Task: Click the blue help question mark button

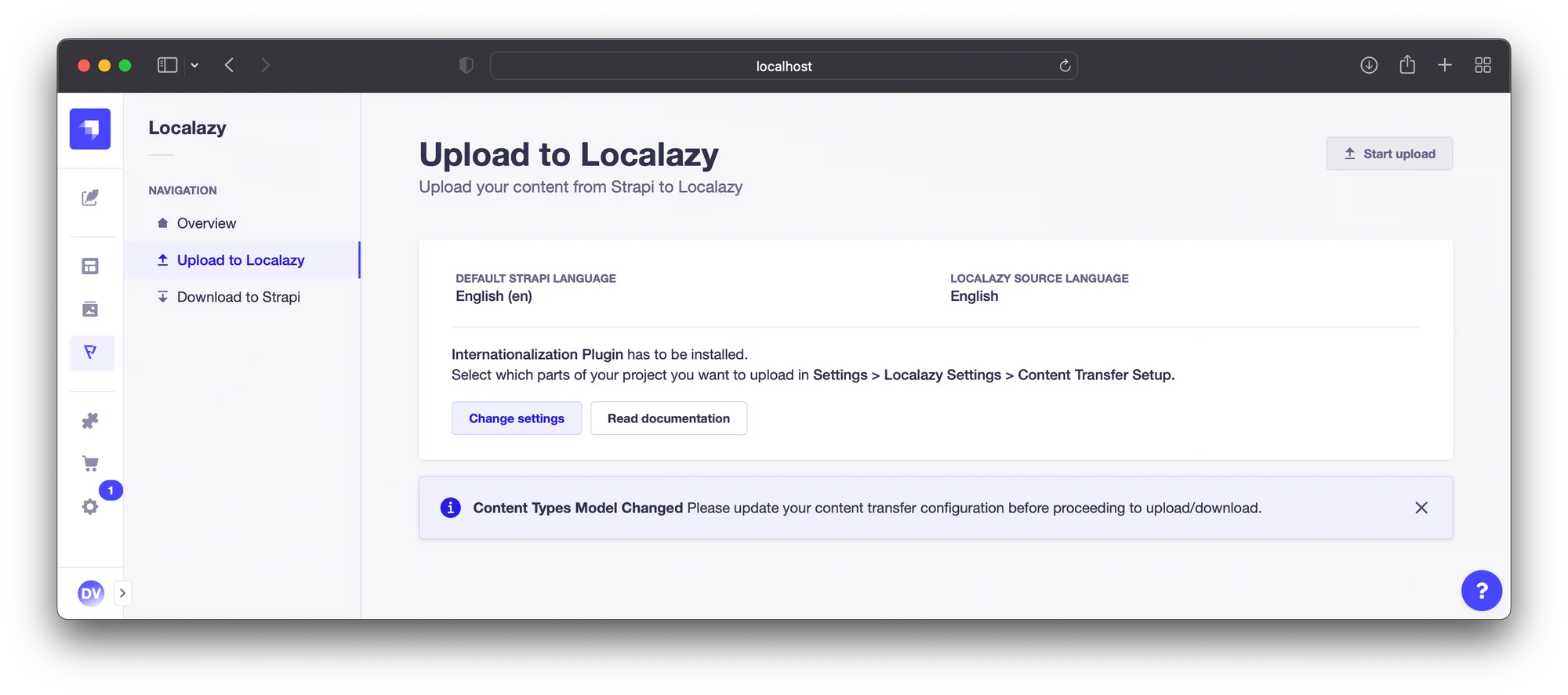Action: pos(1481,591)
